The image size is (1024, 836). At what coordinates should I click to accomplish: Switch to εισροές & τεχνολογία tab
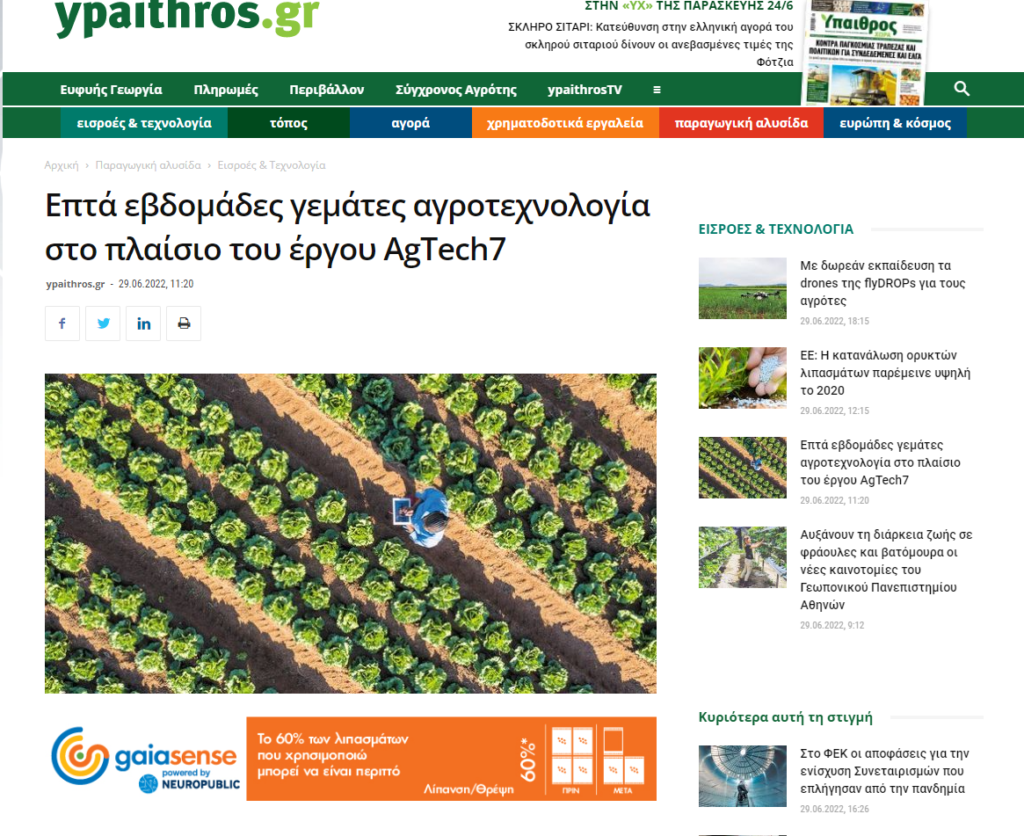[144, 123]
